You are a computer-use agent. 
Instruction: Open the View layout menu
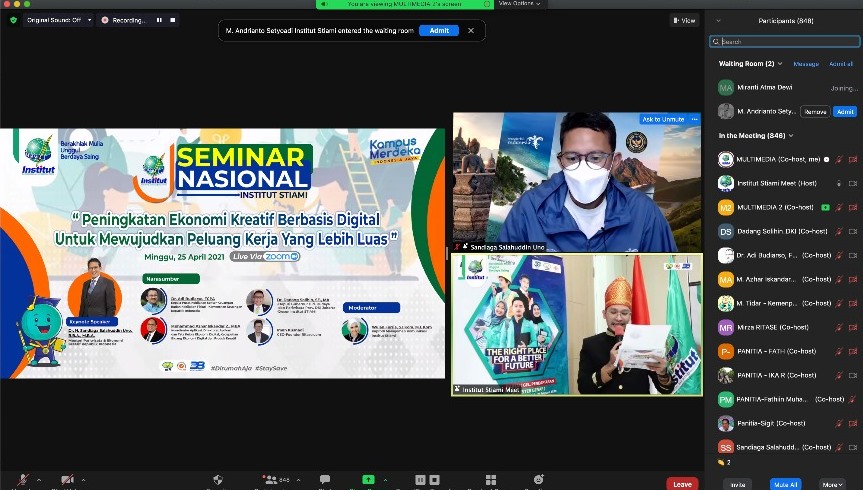click(x=685, y=20)
